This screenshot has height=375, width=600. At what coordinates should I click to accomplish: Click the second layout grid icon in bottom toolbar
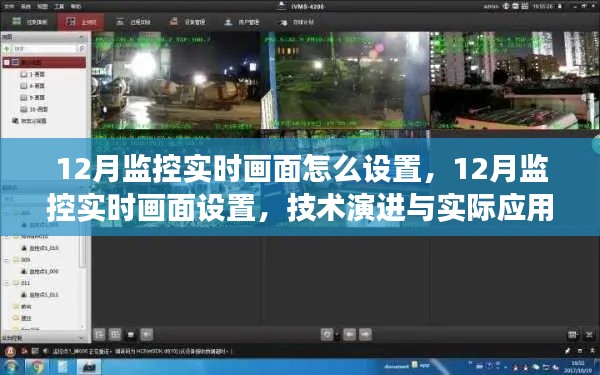[115, 334]
